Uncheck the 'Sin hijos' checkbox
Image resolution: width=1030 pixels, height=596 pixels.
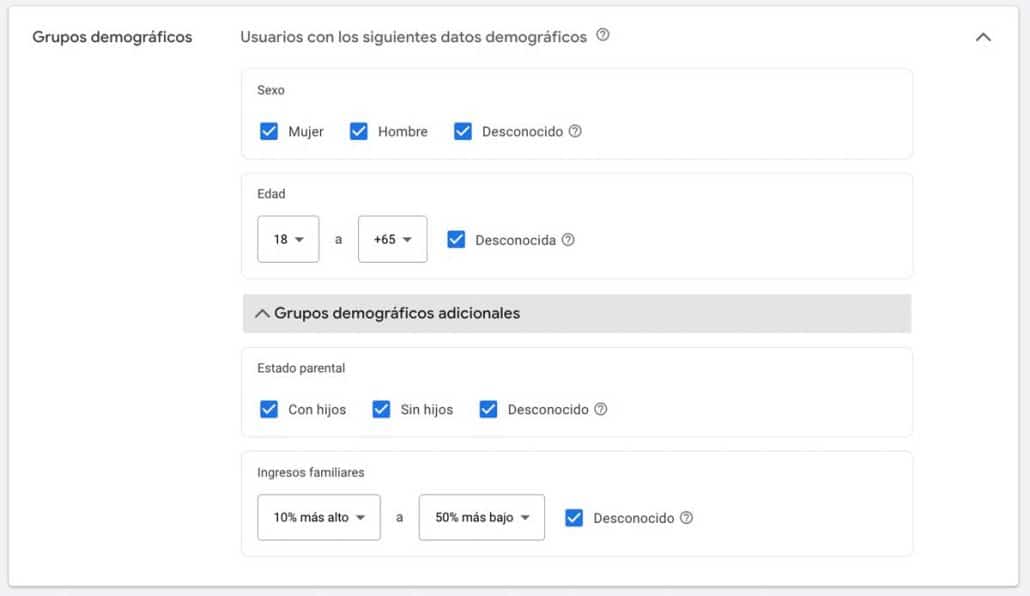381,409
